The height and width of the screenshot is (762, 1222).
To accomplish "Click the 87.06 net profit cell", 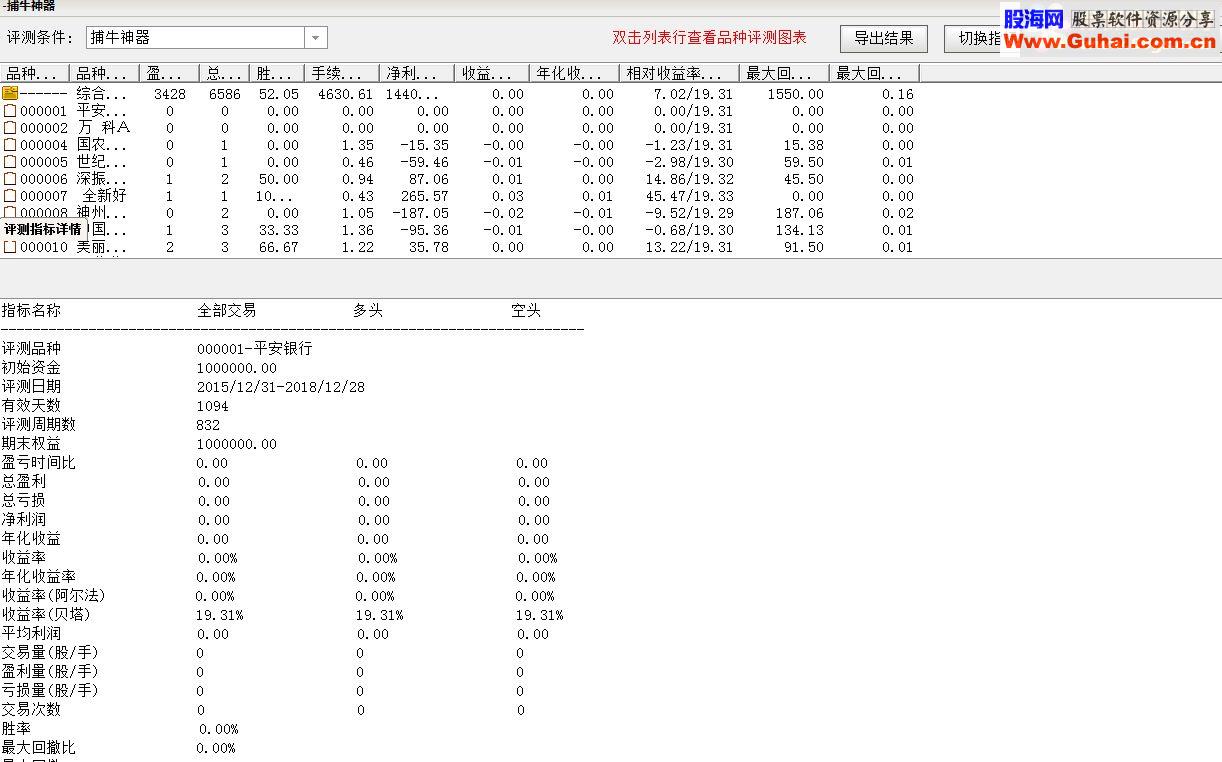I will point(429,179).
